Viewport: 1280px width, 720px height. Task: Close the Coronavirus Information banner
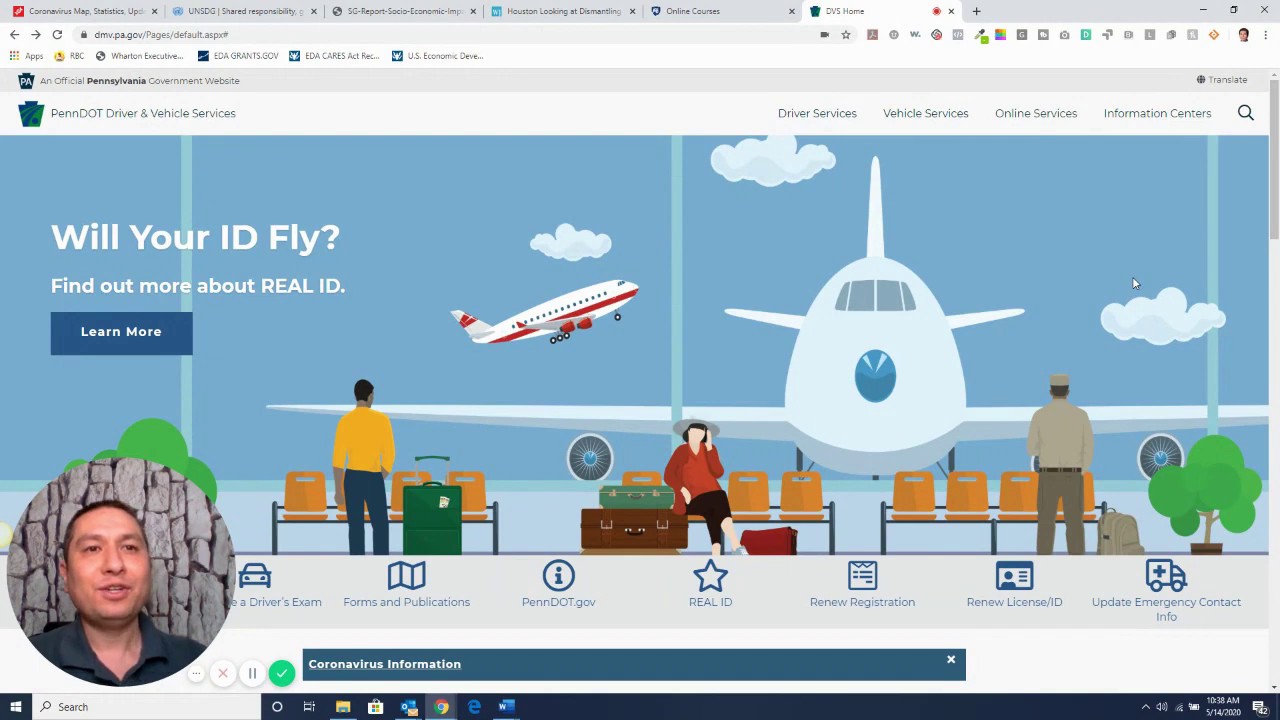tap(951, 660)
